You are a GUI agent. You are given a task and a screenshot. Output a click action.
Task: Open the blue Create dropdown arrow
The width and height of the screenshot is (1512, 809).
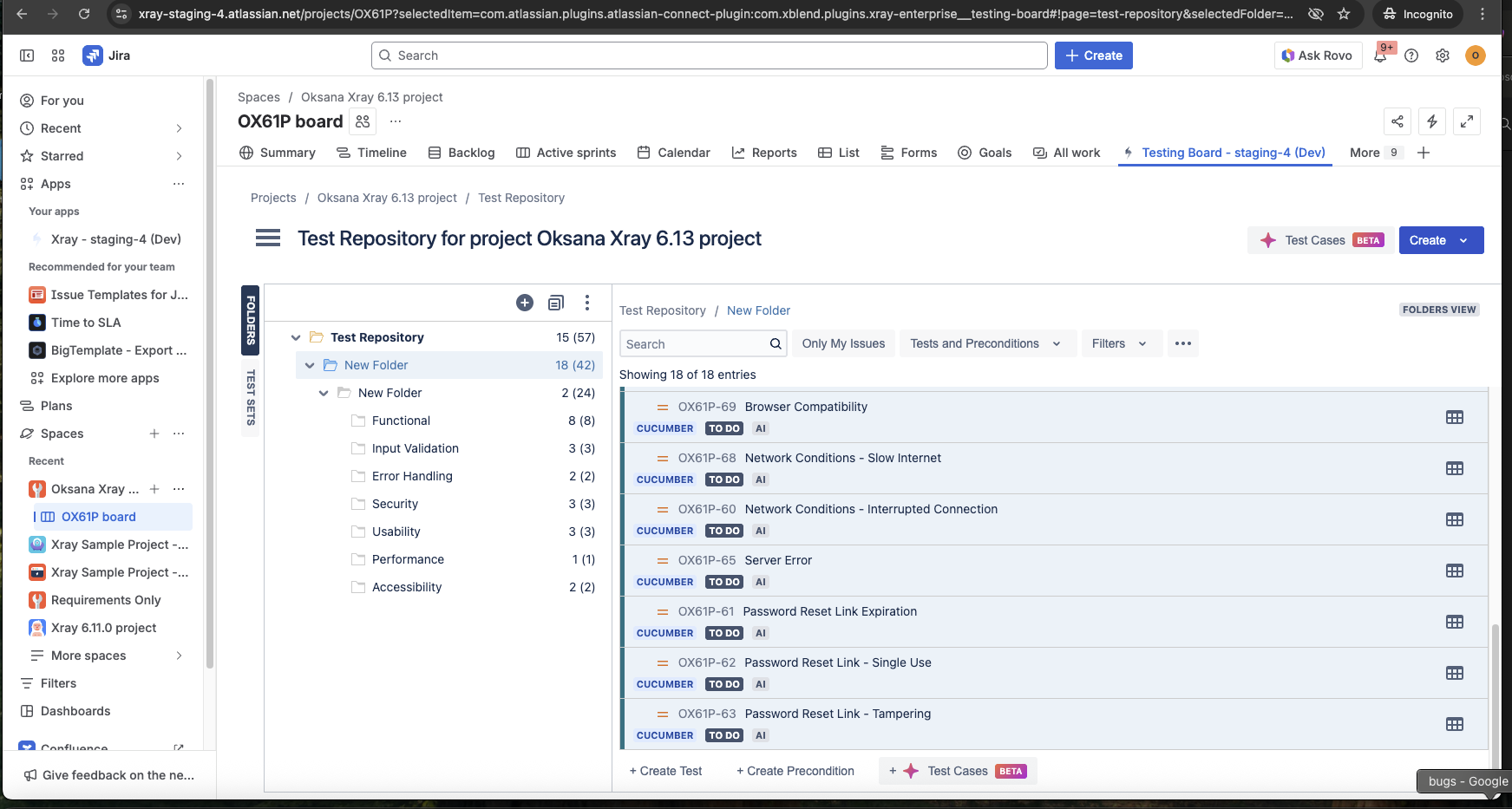point(1464,240)
